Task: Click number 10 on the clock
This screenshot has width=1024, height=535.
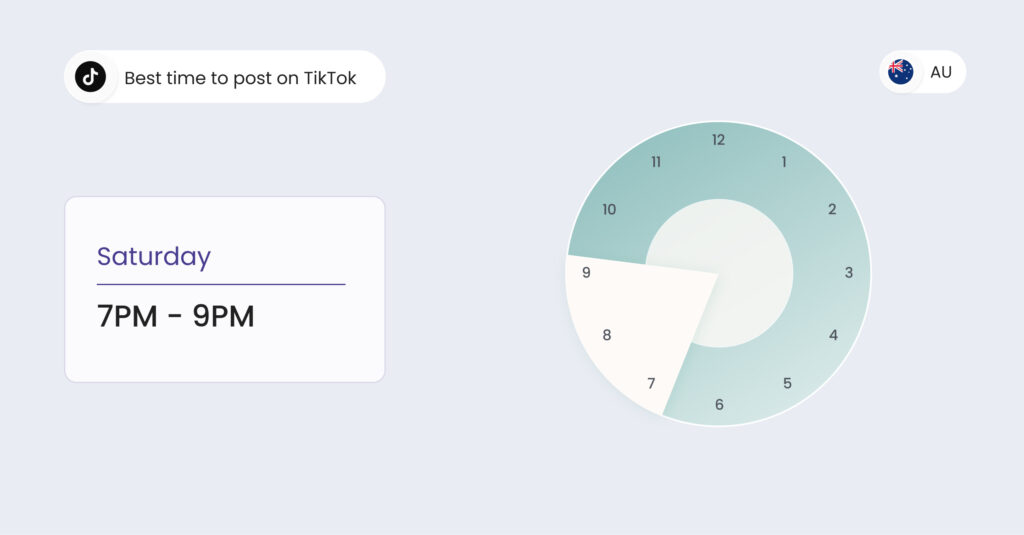Action: click(609, 209)
